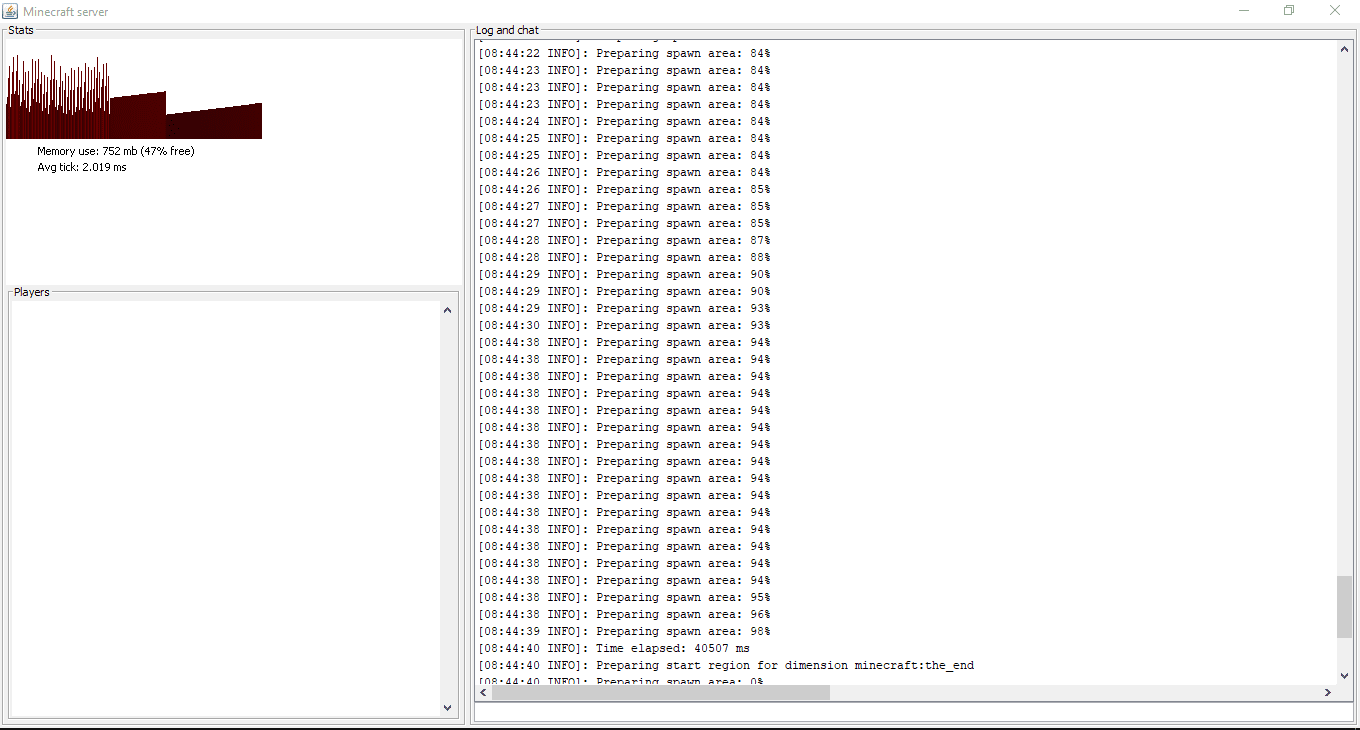The width and height of the screenshot is (1360, 730).
Task: Click the log's vertical scrollbar down arrow
Action: 1344,676
